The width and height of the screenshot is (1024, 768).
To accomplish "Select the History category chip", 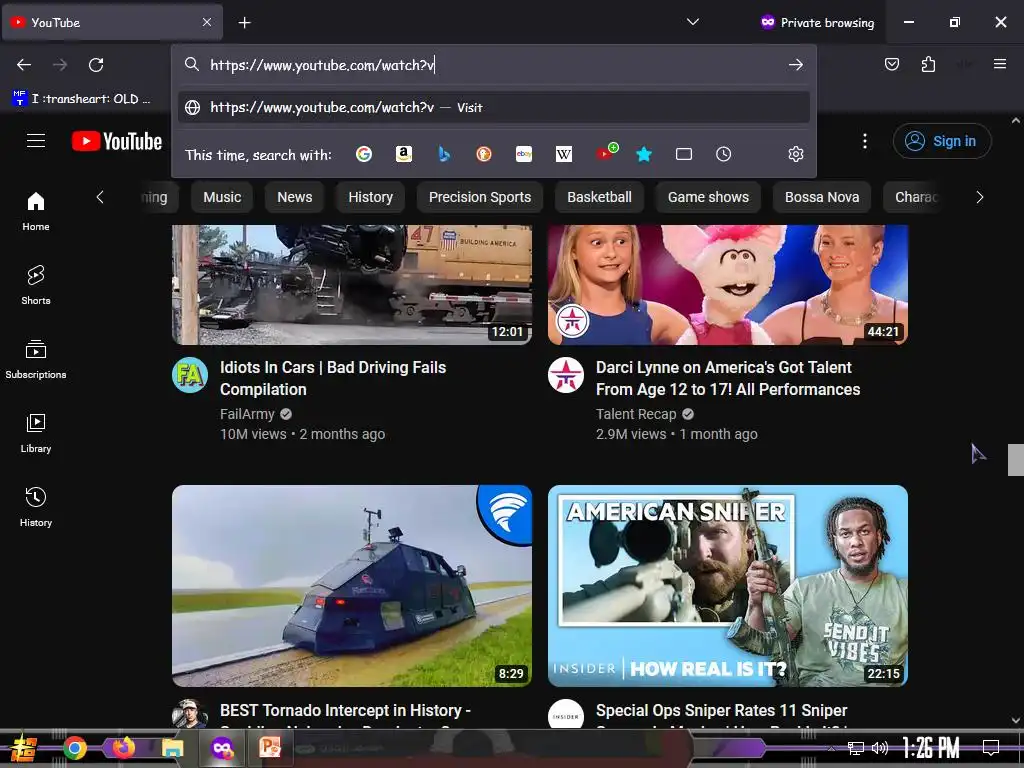I will coord(370,197).
